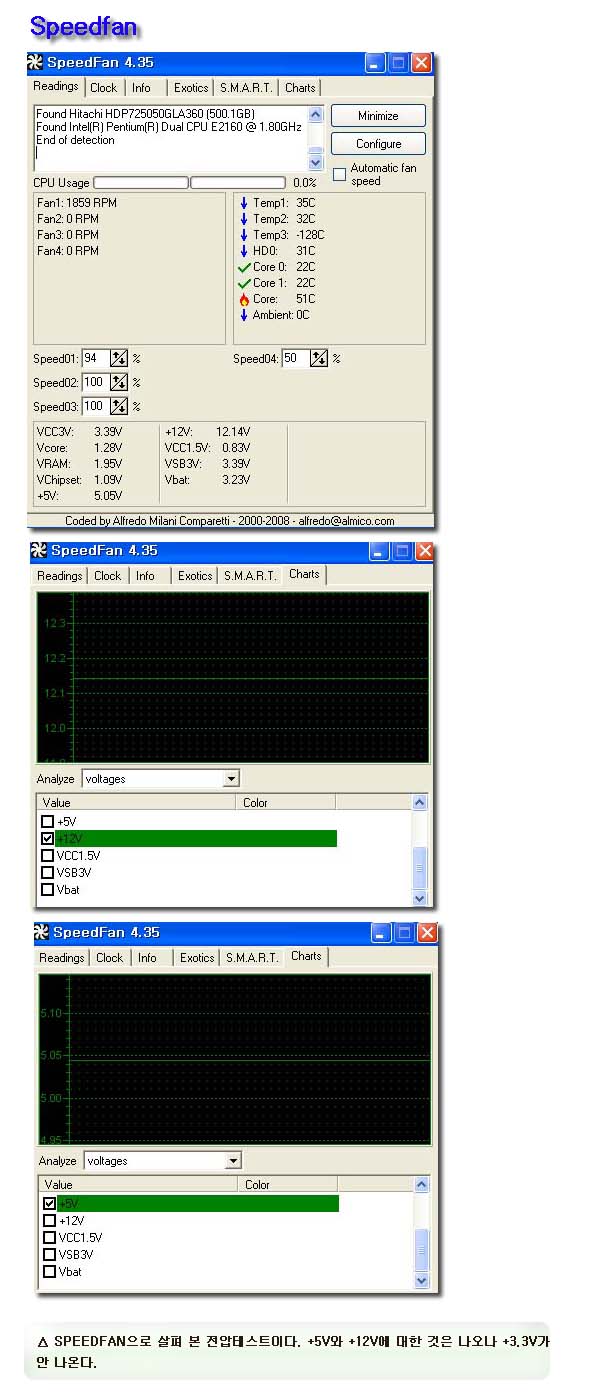Viewport: 600px width, 1400px height.
Task: Click Found Hitachi HDP725050GLA360 log line
Action: point(146,114)
